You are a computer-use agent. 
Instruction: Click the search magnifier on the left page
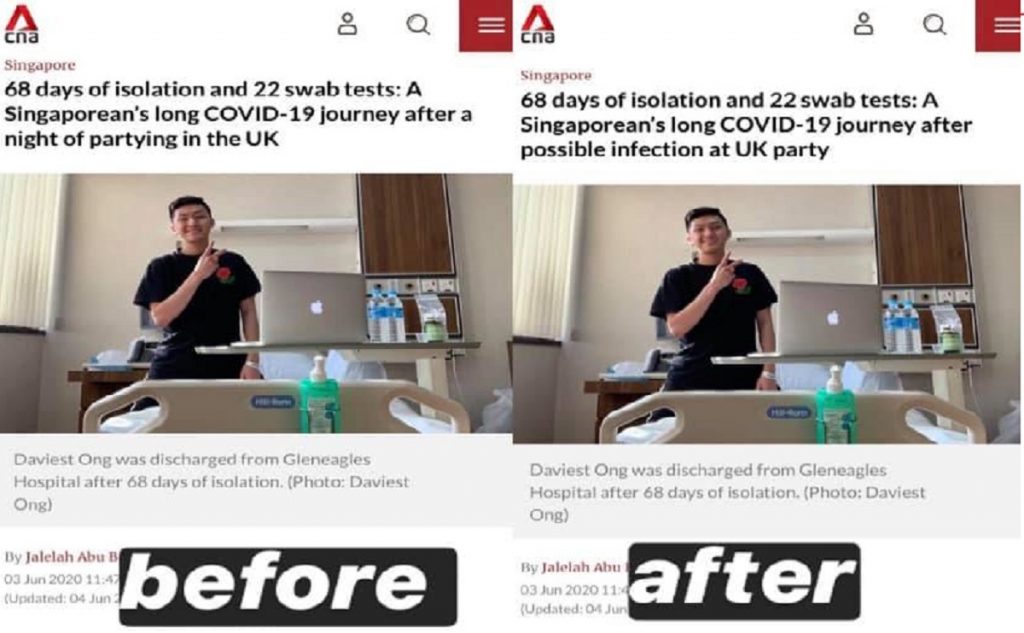click(x=418, y=25)
